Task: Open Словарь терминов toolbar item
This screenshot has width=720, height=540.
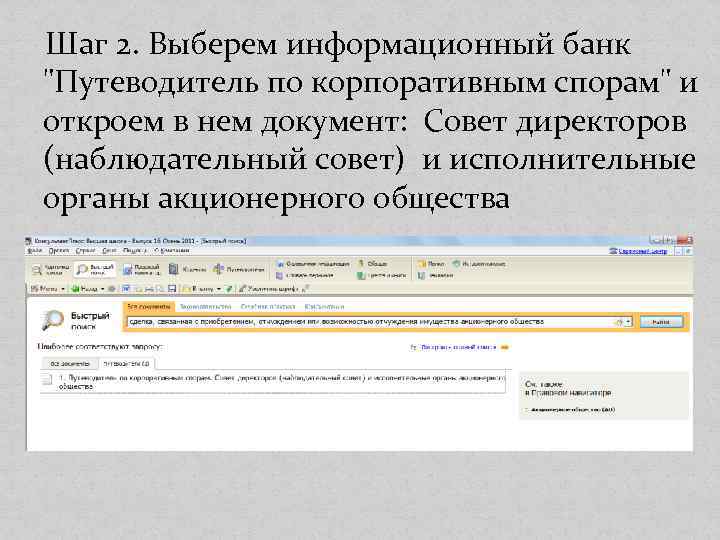Action: (305, 276)
